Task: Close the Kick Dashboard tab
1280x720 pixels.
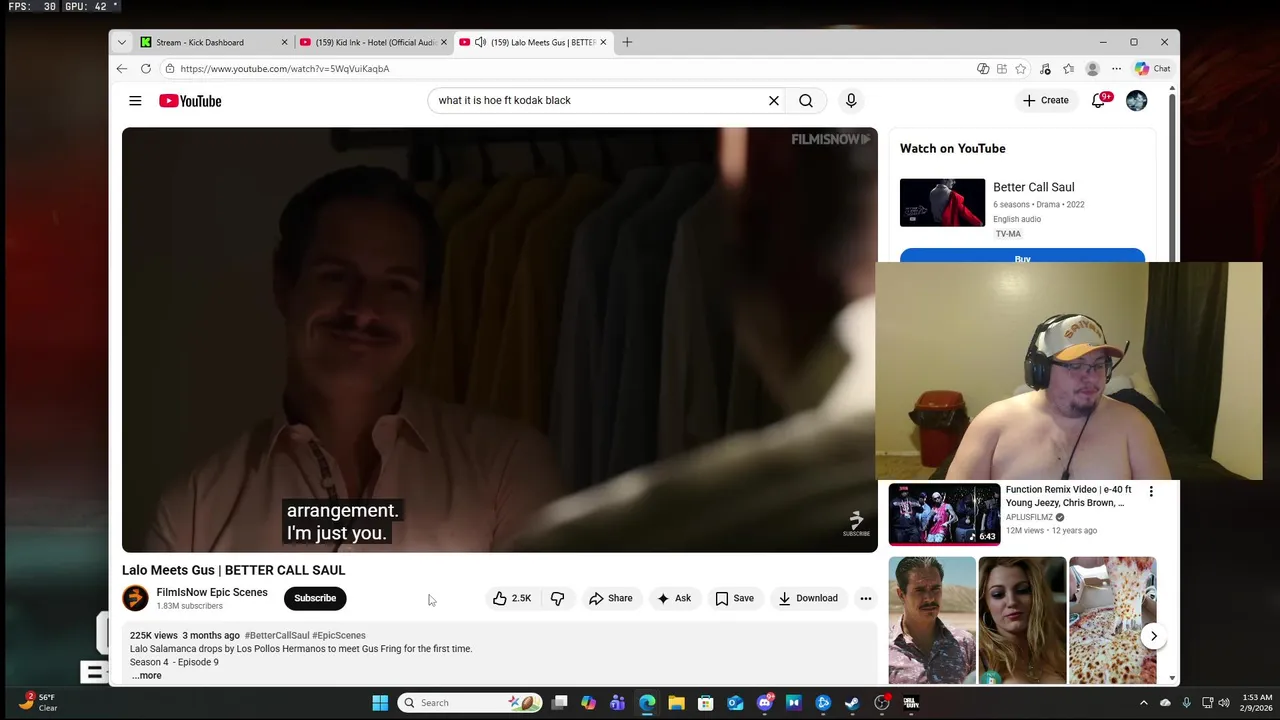Action: (284, 42)
